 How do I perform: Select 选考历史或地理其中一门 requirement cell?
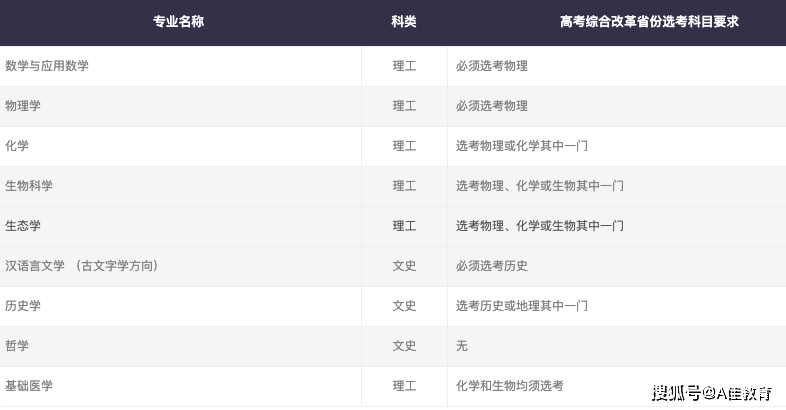coord(522,306)
